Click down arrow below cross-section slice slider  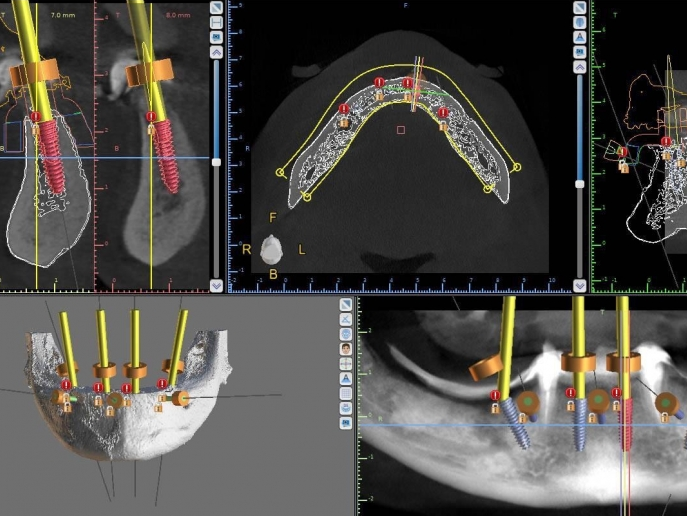pos(217,285)
